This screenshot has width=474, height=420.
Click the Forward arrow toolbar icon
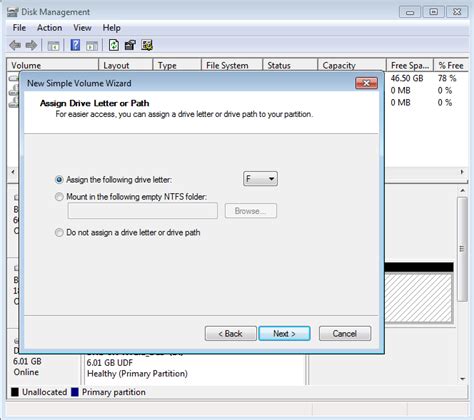click(31, 45)
